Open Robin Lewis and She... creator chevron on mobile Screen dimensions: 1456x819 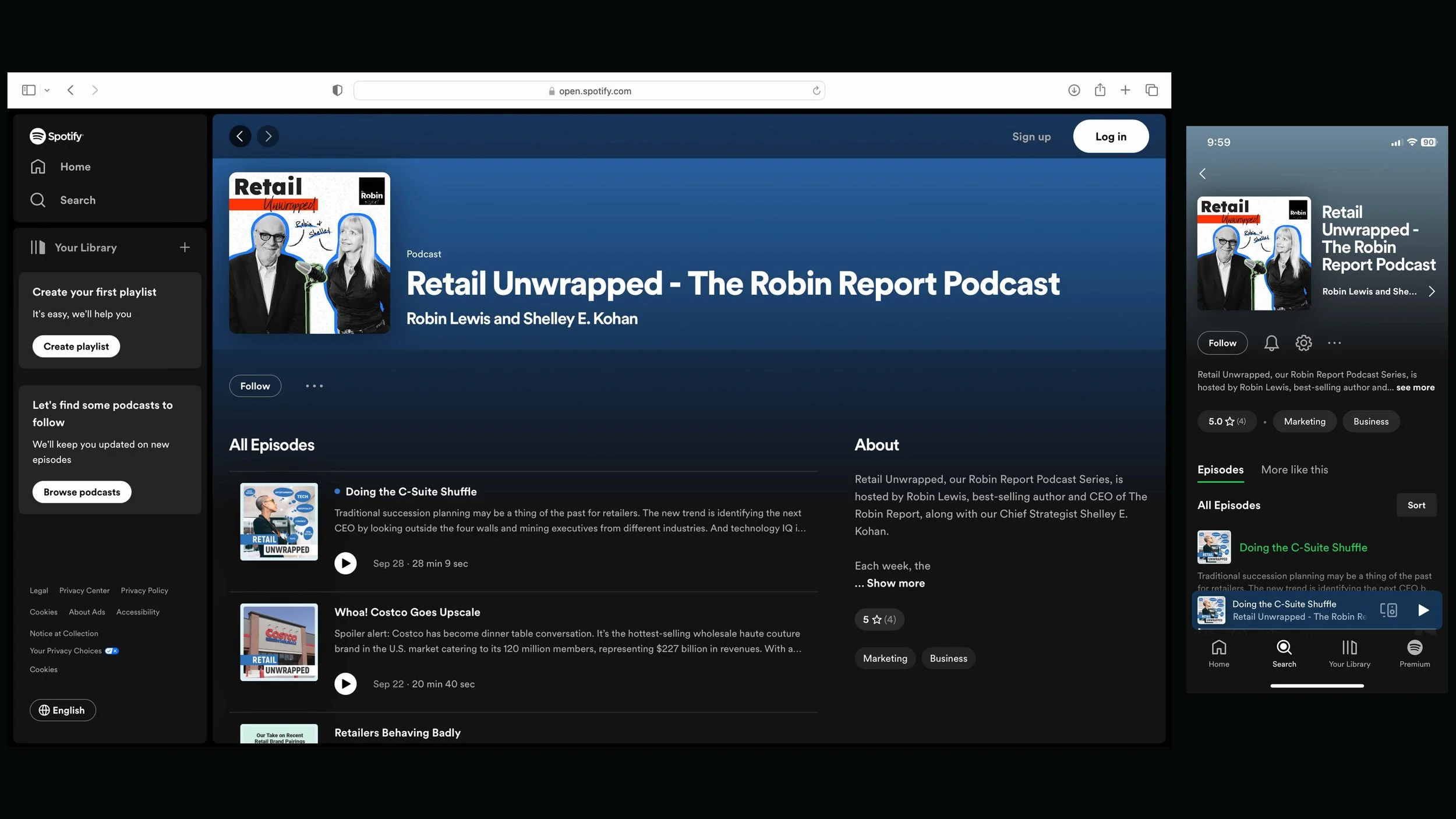tap(1432, 292)
